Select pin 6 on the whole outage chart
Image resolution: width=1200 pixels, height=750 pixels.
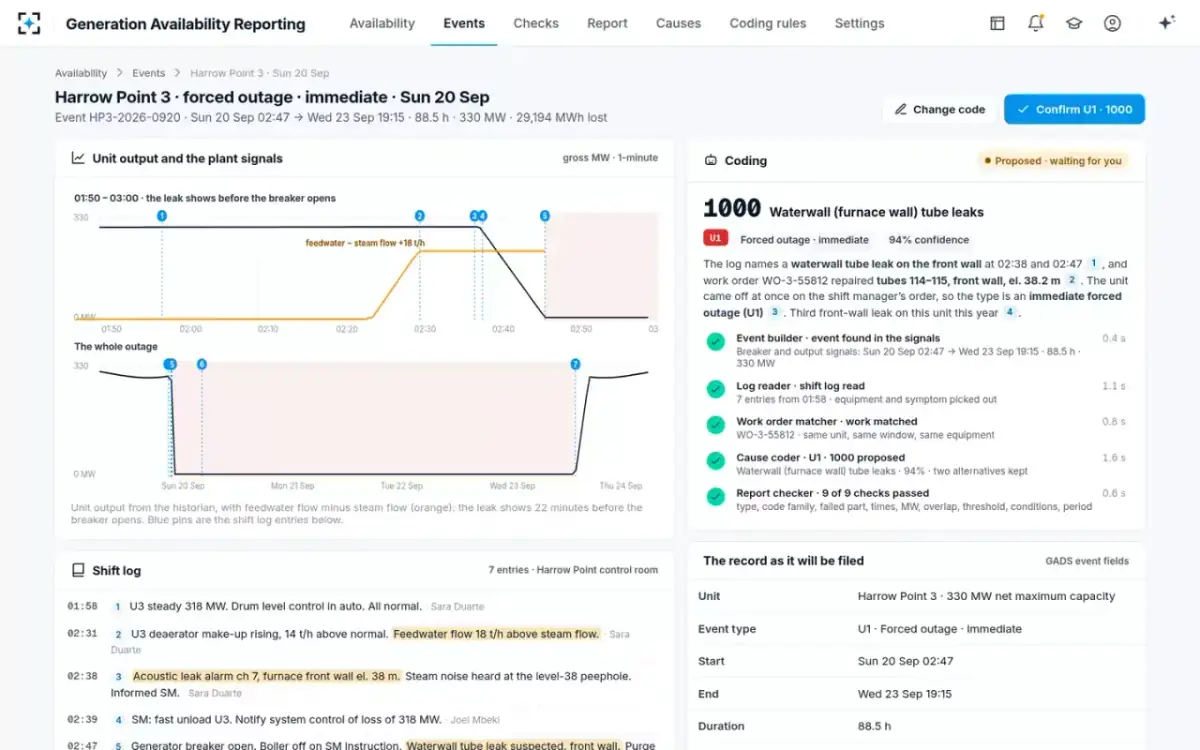[x=202, y=365]
